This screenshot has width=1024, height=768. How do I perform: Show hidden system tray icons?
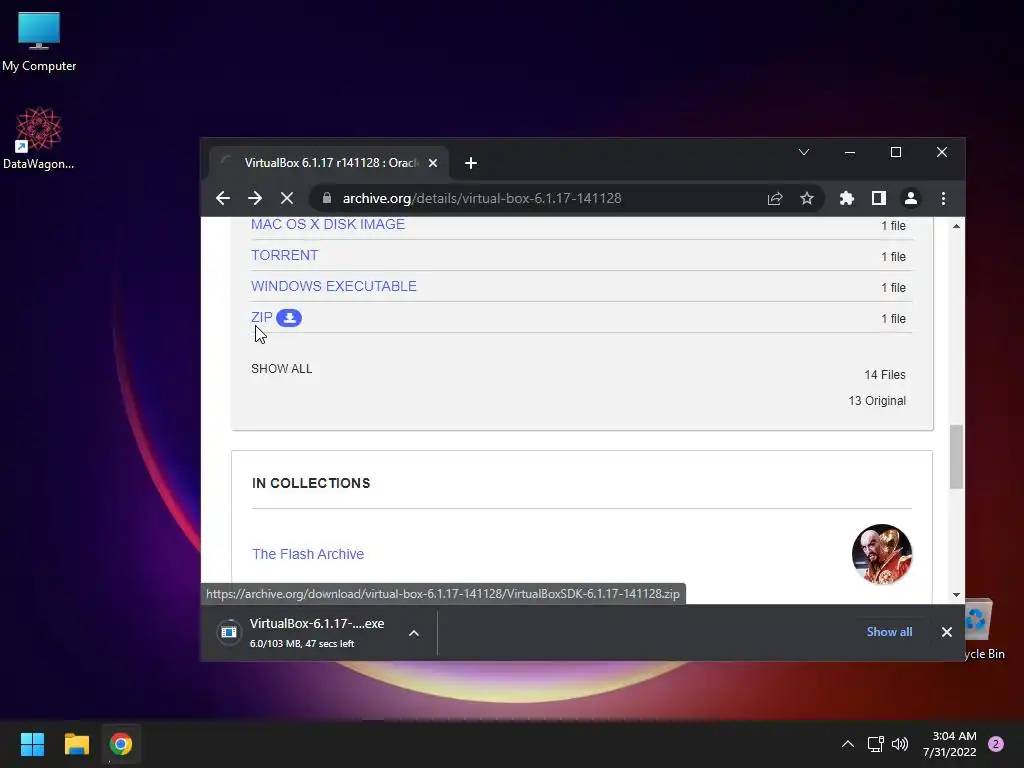coord(848,744)
